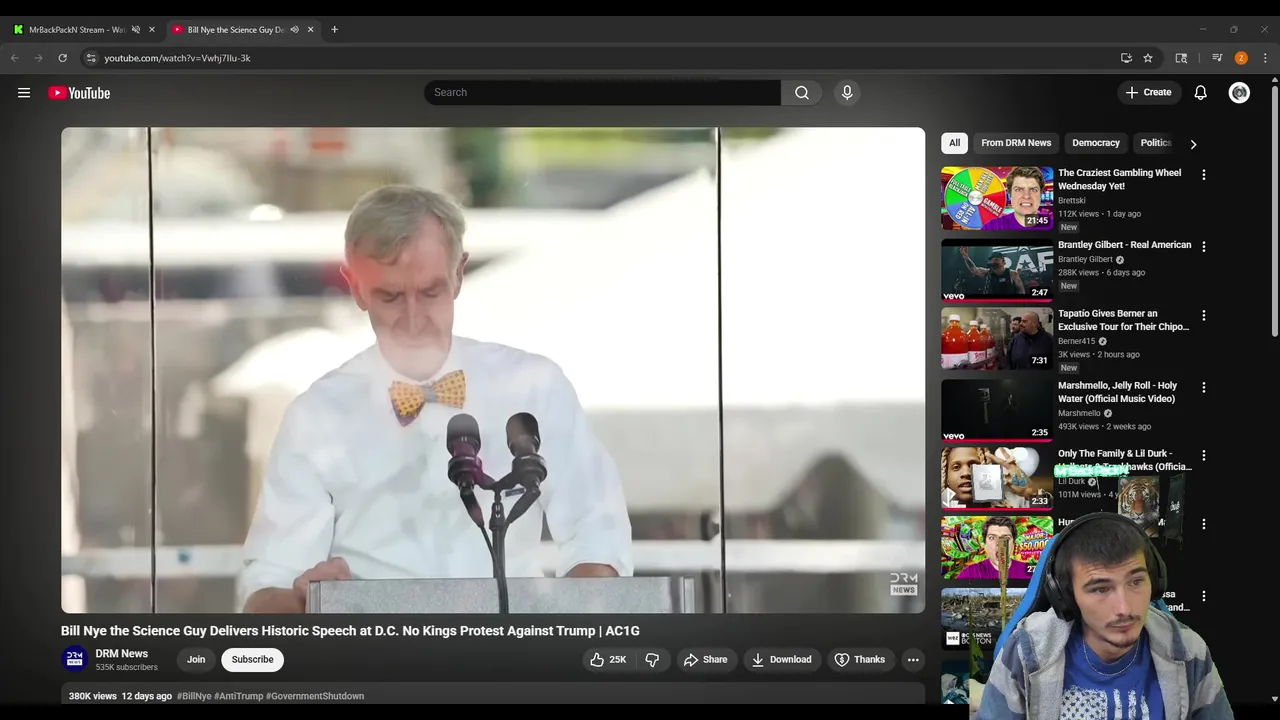Open options for Marshmello Holy Water video
Viewport: 1280px width, 720px height.
(1203, 387)
